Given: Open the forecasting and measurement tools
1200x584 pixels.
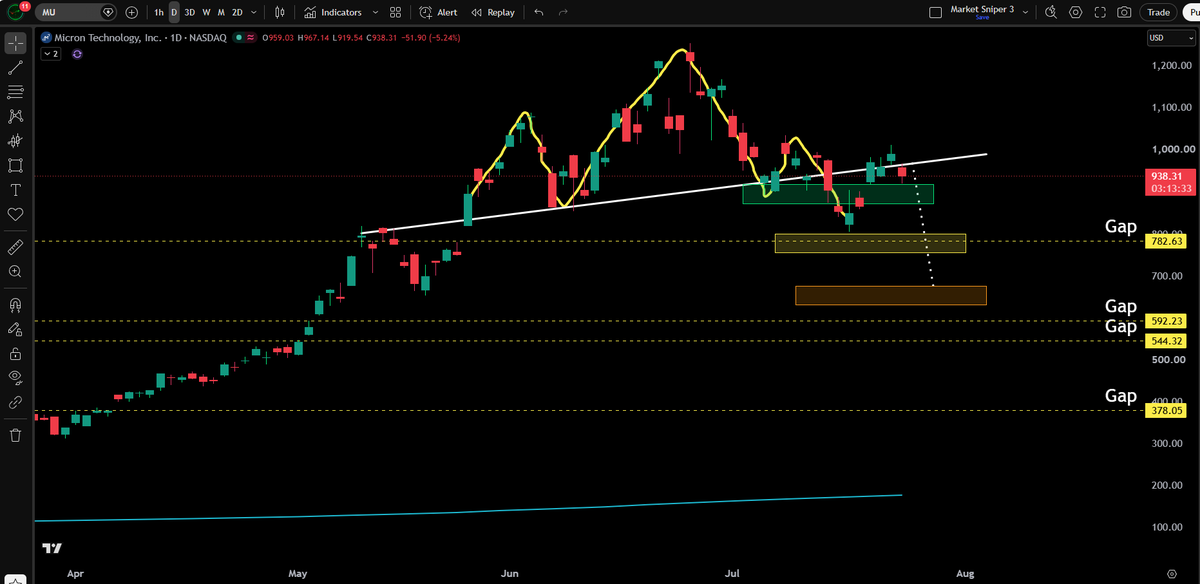Looking at the screenshot, I should point(15,141).
